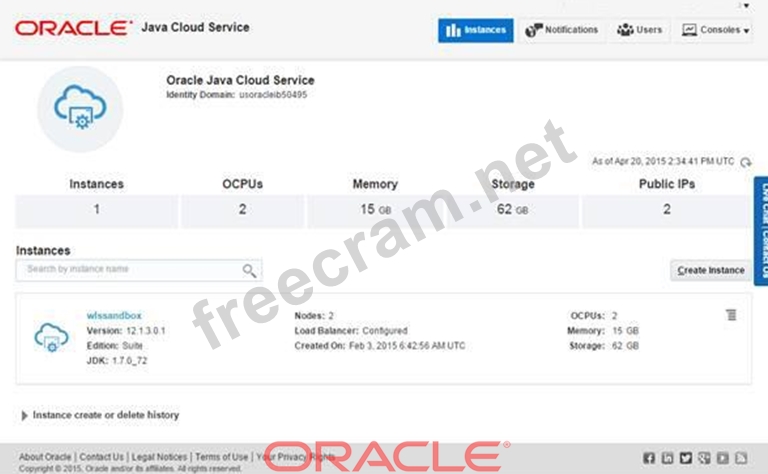Open the Notifications tab
The image size is (768, 474).
tap(562, 30)
